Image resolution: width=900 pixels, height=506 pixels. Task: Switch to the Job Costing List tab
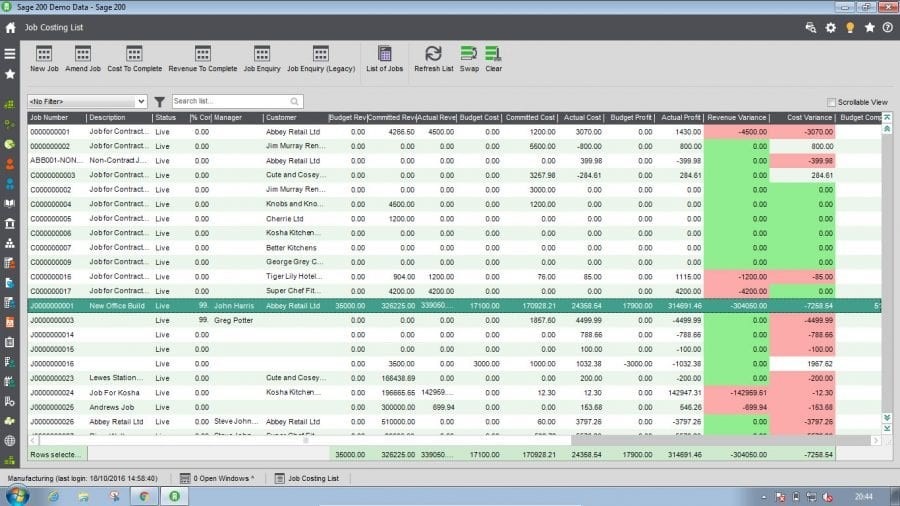(x=307, y=478)
